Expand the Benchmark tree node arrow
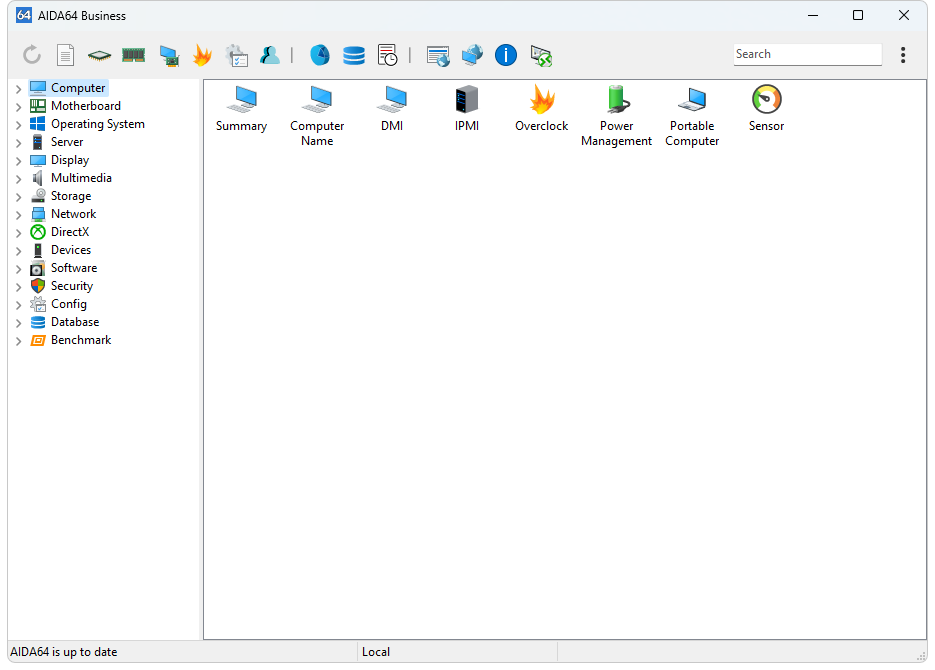Screen dimensions: 935x670 [x=18, y=341]
